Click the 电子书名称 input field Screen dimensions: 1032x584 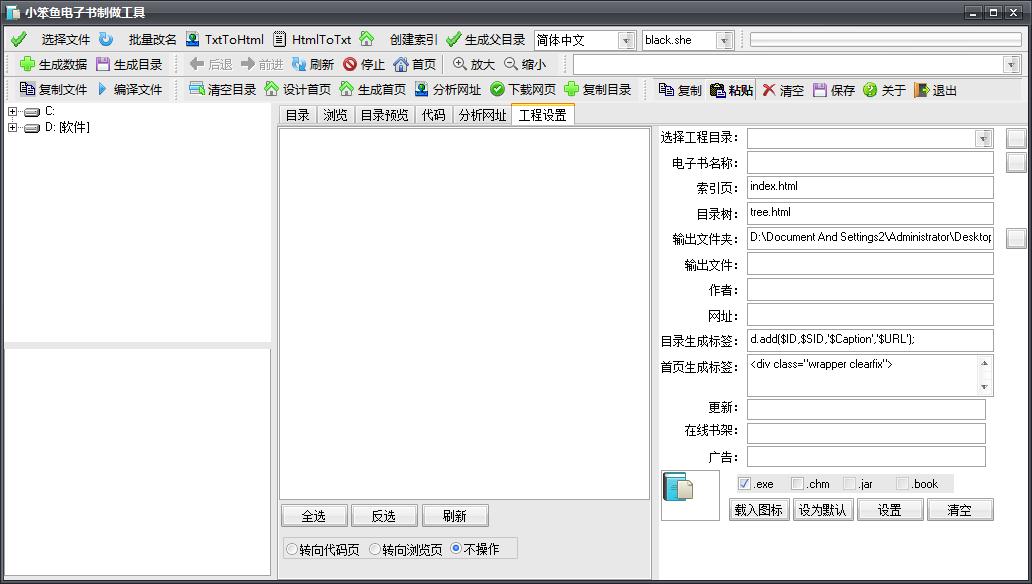click(x=870, y=163)
